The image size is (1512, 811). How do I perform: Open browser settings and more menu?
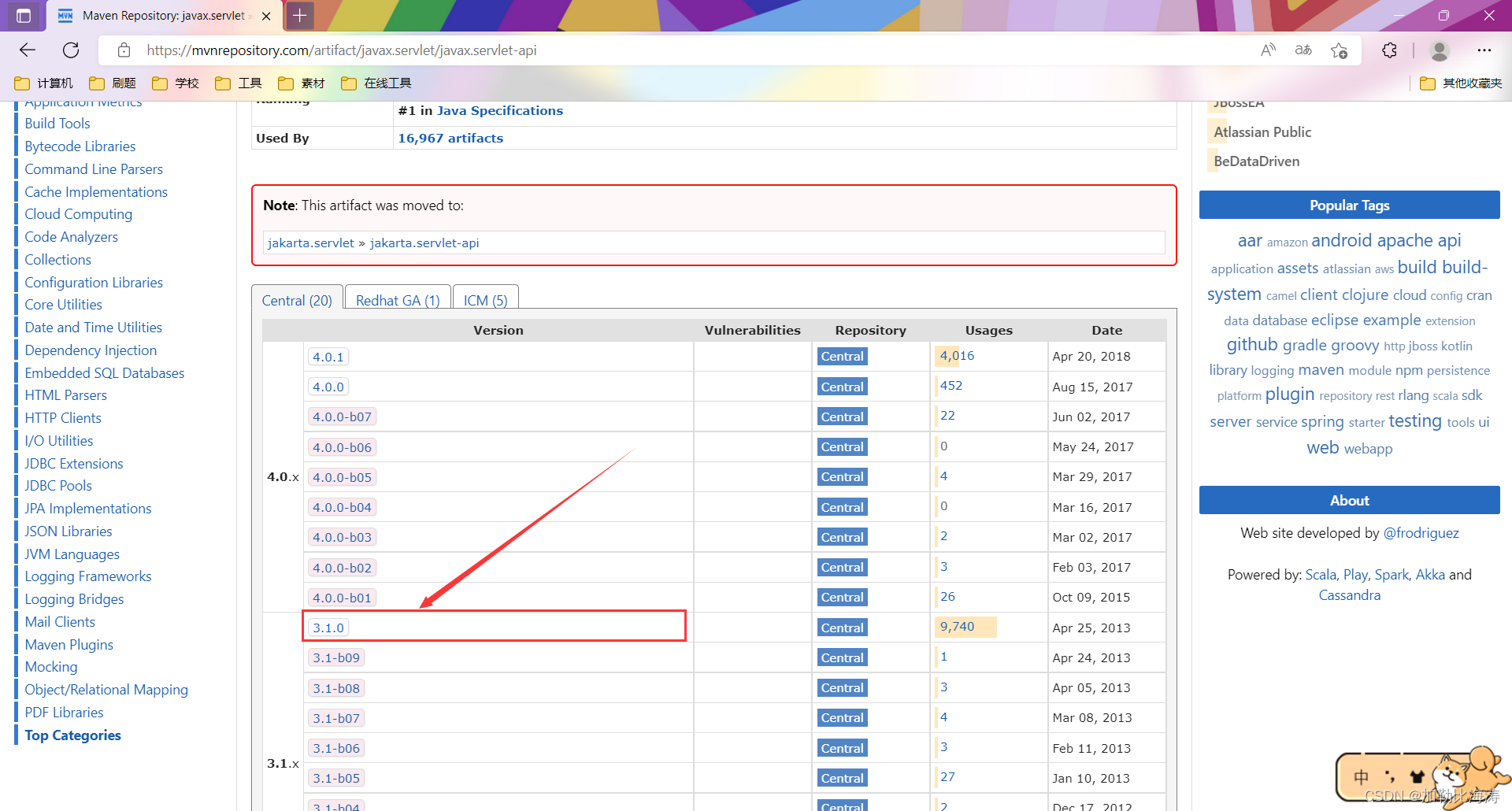(x=1484, y=50)
